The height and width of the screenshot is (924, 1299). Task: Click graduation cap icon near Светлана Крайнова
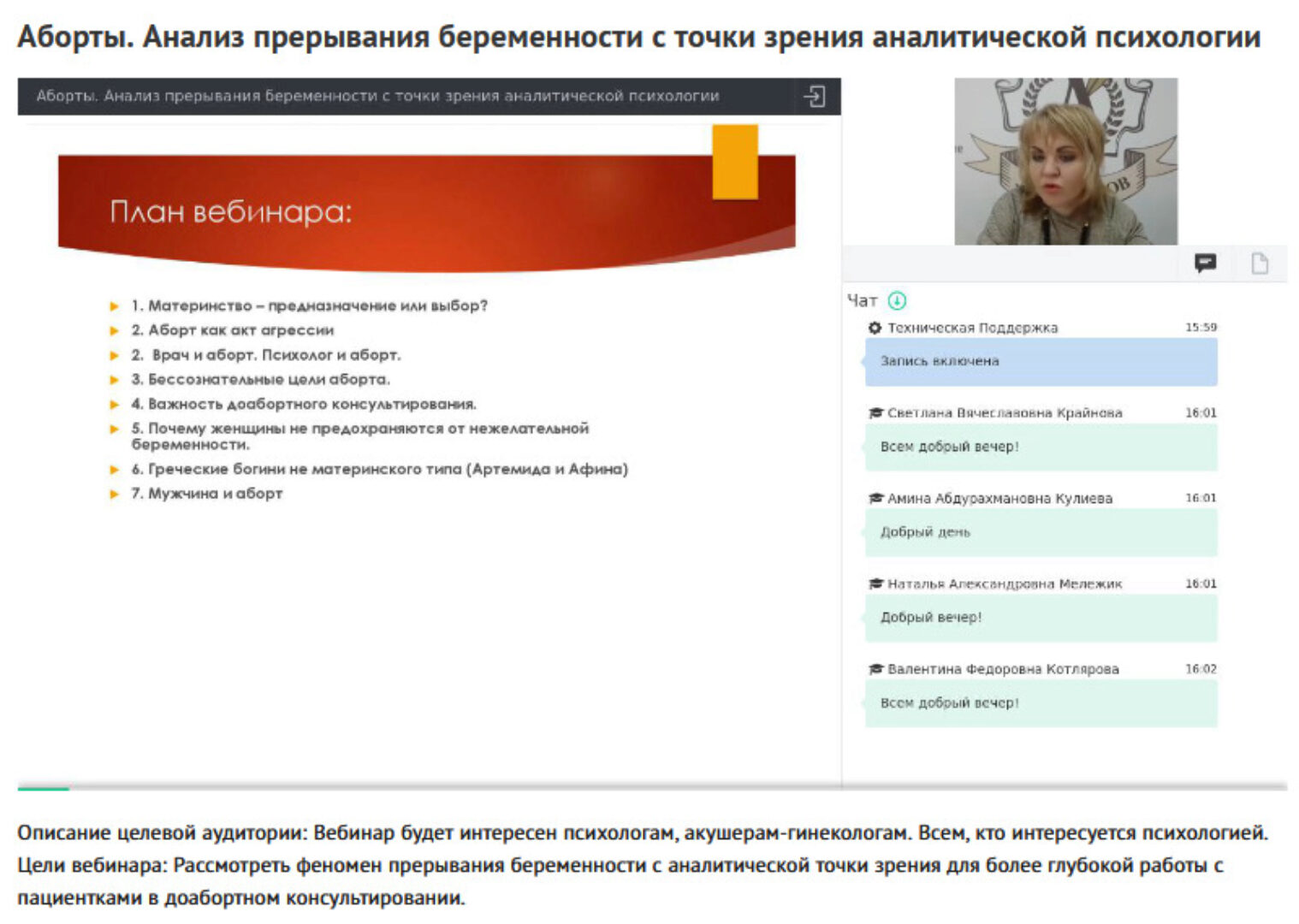tap(875, 412)
